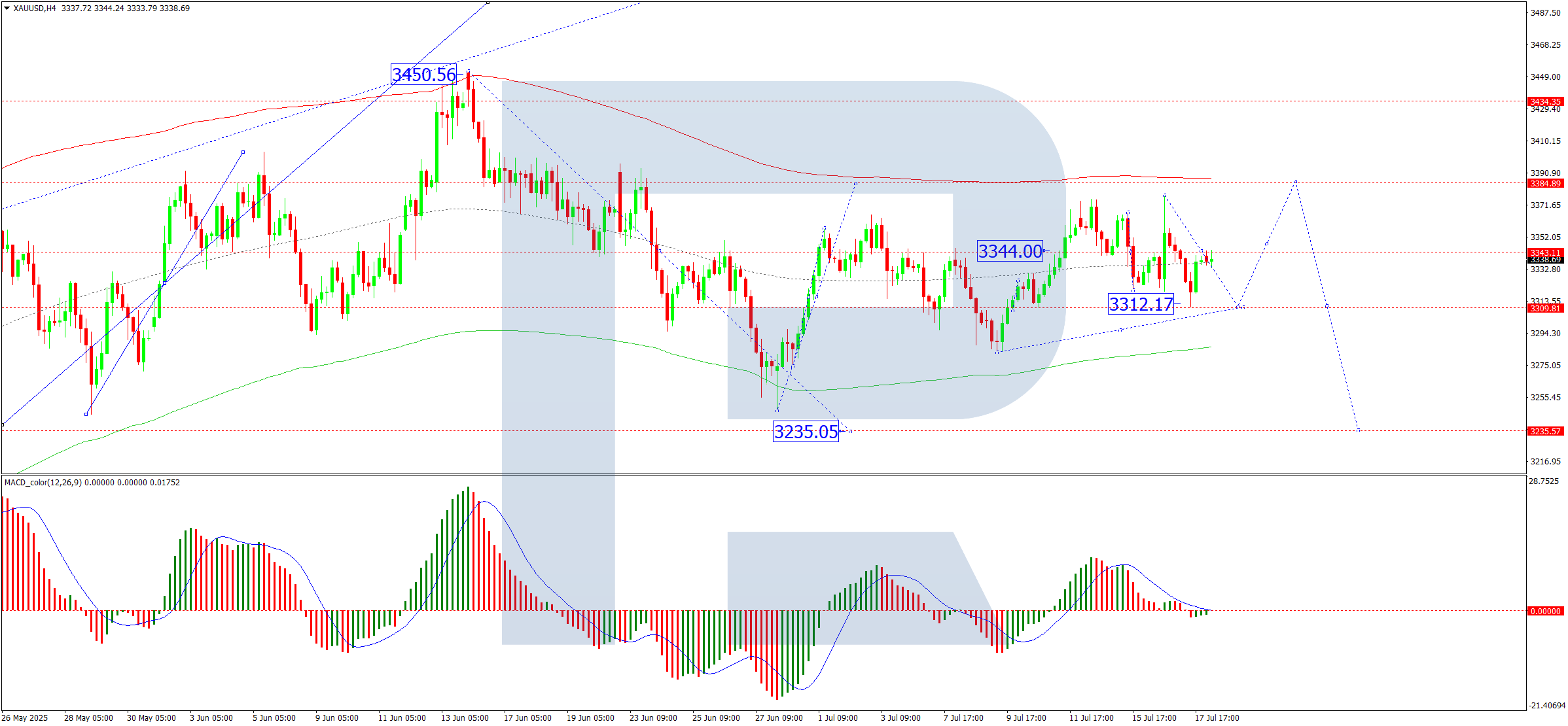Viewport: 1568px width, 726px height.
Task: Click trendline anchor point at forecast bottom 3235.57
Action: point(1359,430)
